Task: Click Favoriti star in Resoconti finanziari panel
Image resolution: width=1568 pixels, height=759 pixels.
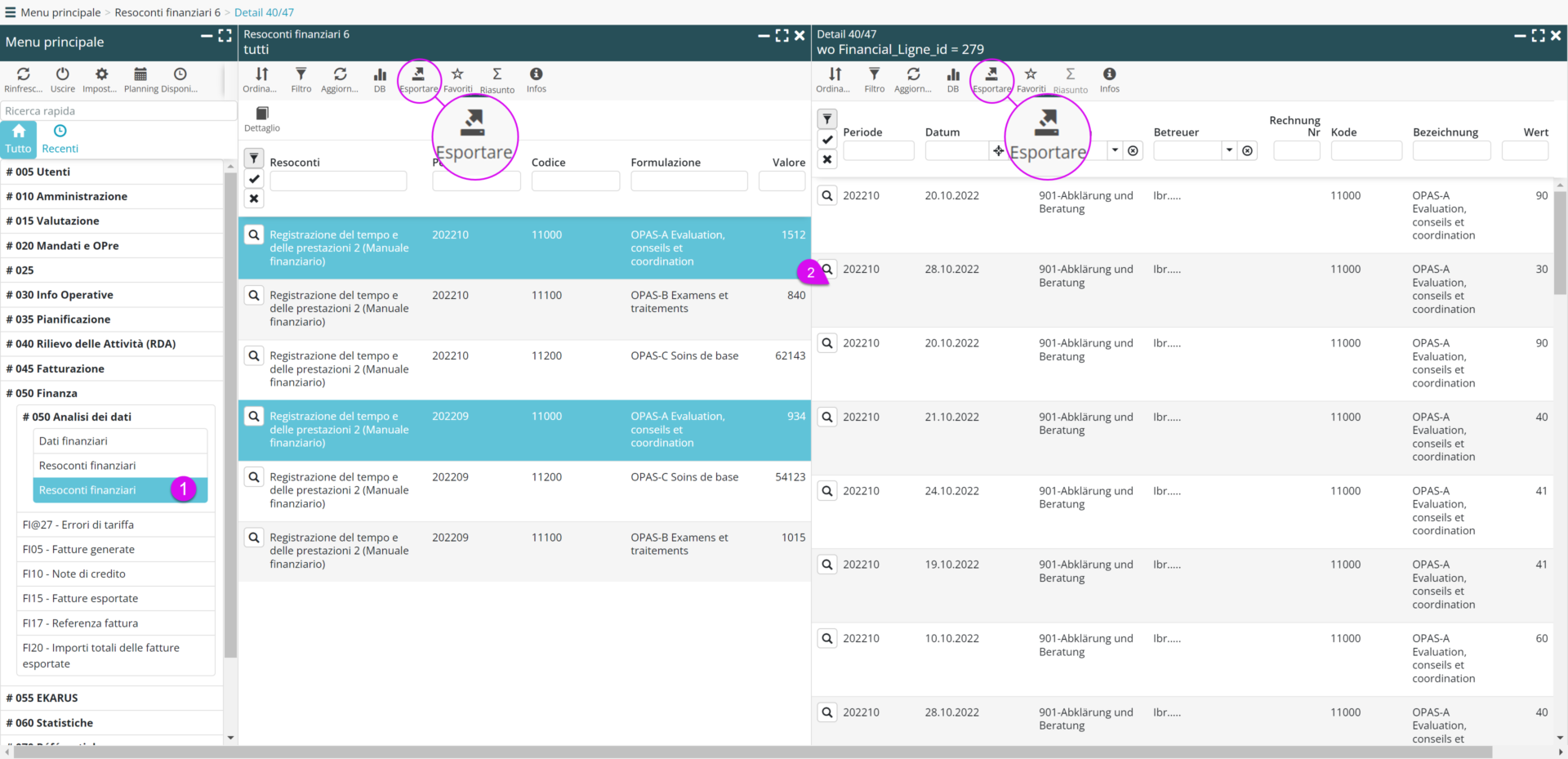Action: tap(457, 76)
